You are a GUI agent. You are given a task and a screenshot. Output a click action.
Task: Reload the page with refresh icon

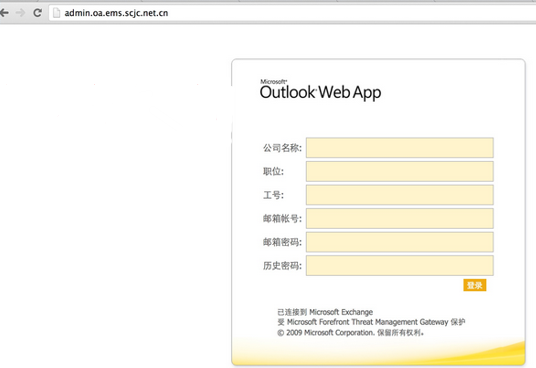pos(38,13)
